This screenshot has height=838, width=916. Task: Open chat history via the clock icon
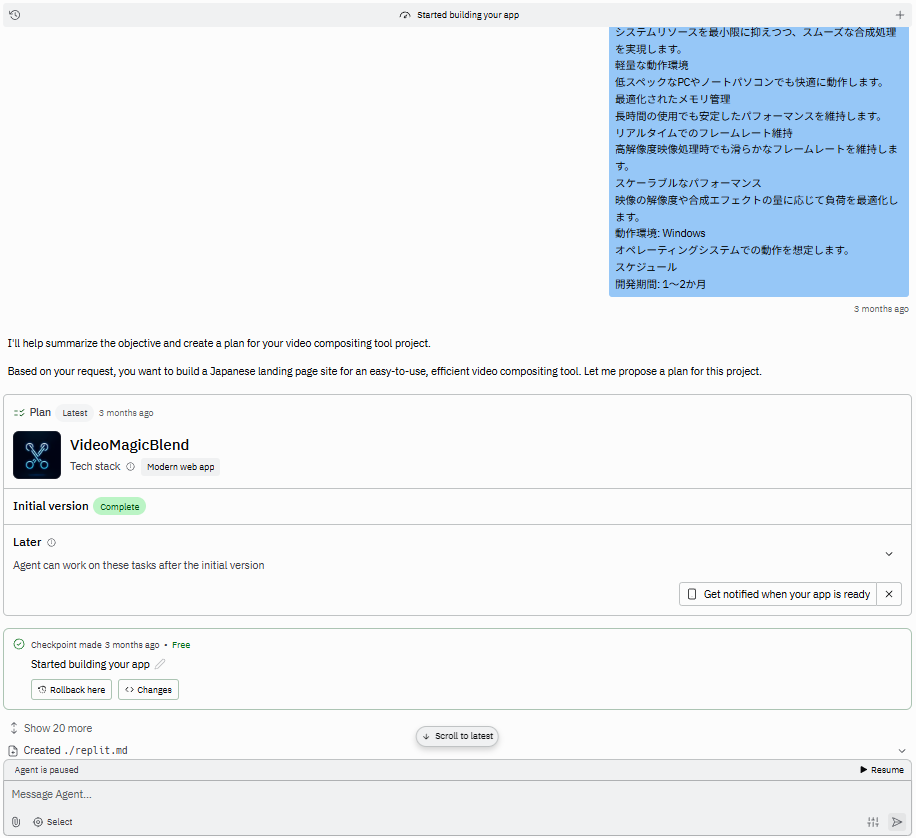tap(14, 15)
